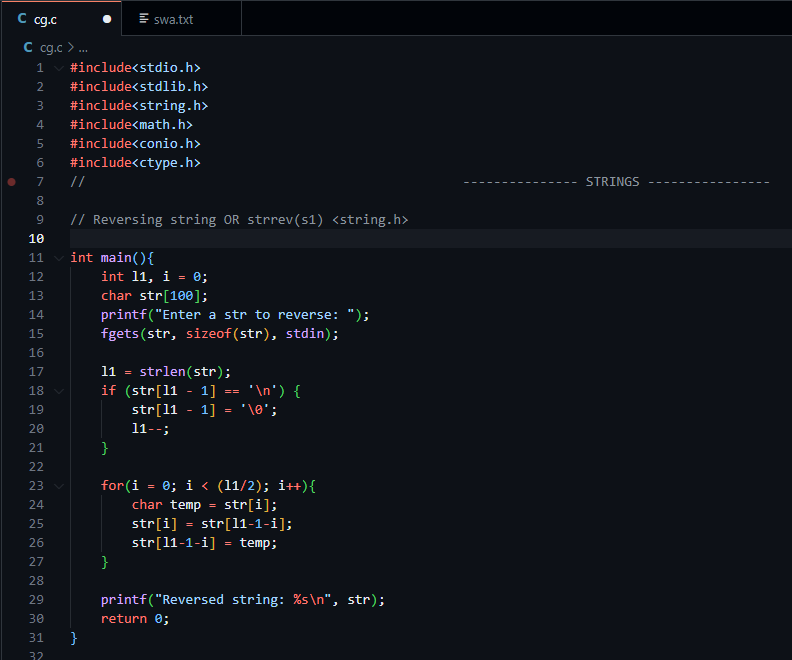
Task: Click the unsaved dot on cg.c tab
Action: point(107,19)
